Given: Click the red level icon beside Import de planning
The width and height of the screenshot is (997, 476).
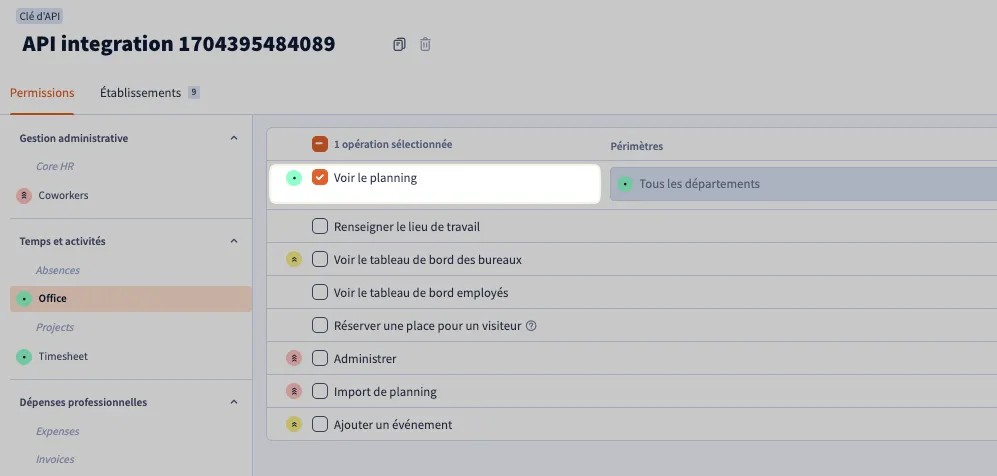Looking at the screenshot, I should click(x=294, y=391).
